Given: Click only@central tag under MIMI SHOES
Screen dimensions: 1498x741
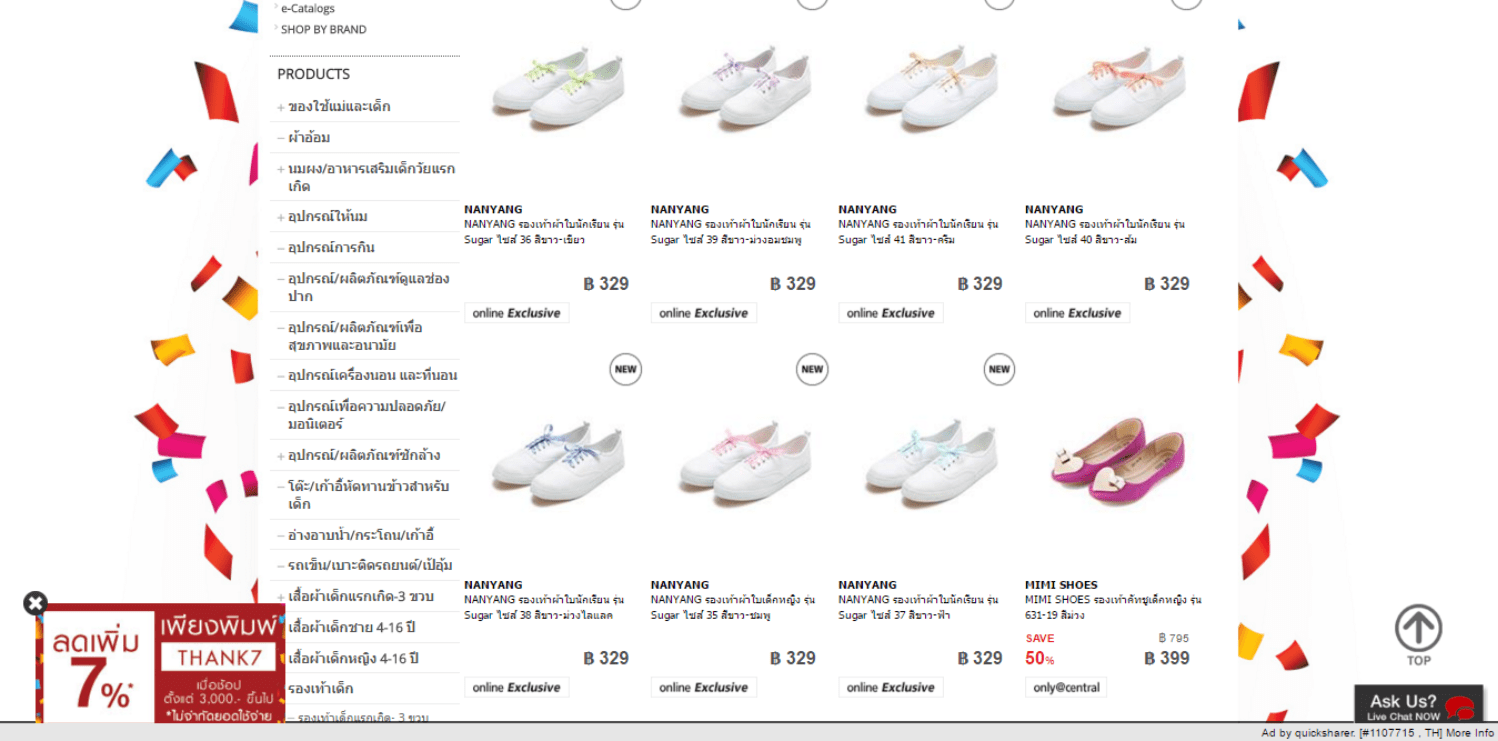Looking at the screenshot, I should tap(1066, 687).
